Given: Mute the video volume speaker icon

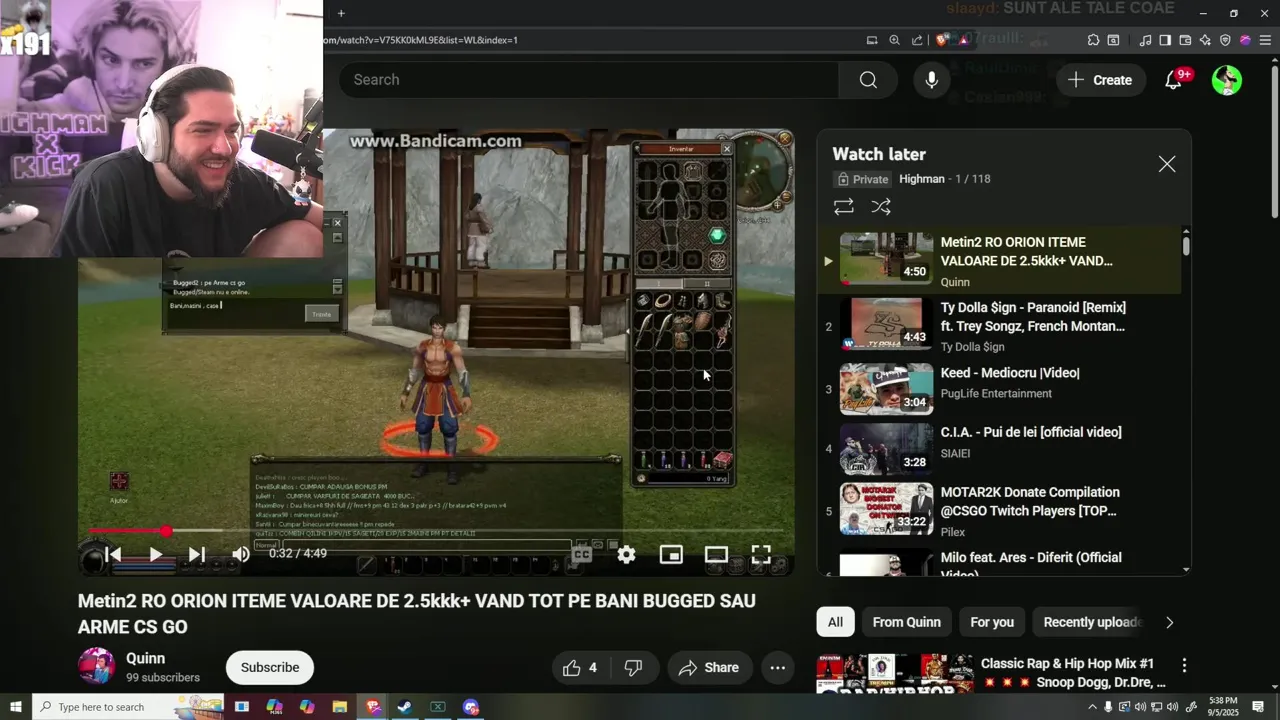Looking at the screenshot, I should tap(241, 554).
